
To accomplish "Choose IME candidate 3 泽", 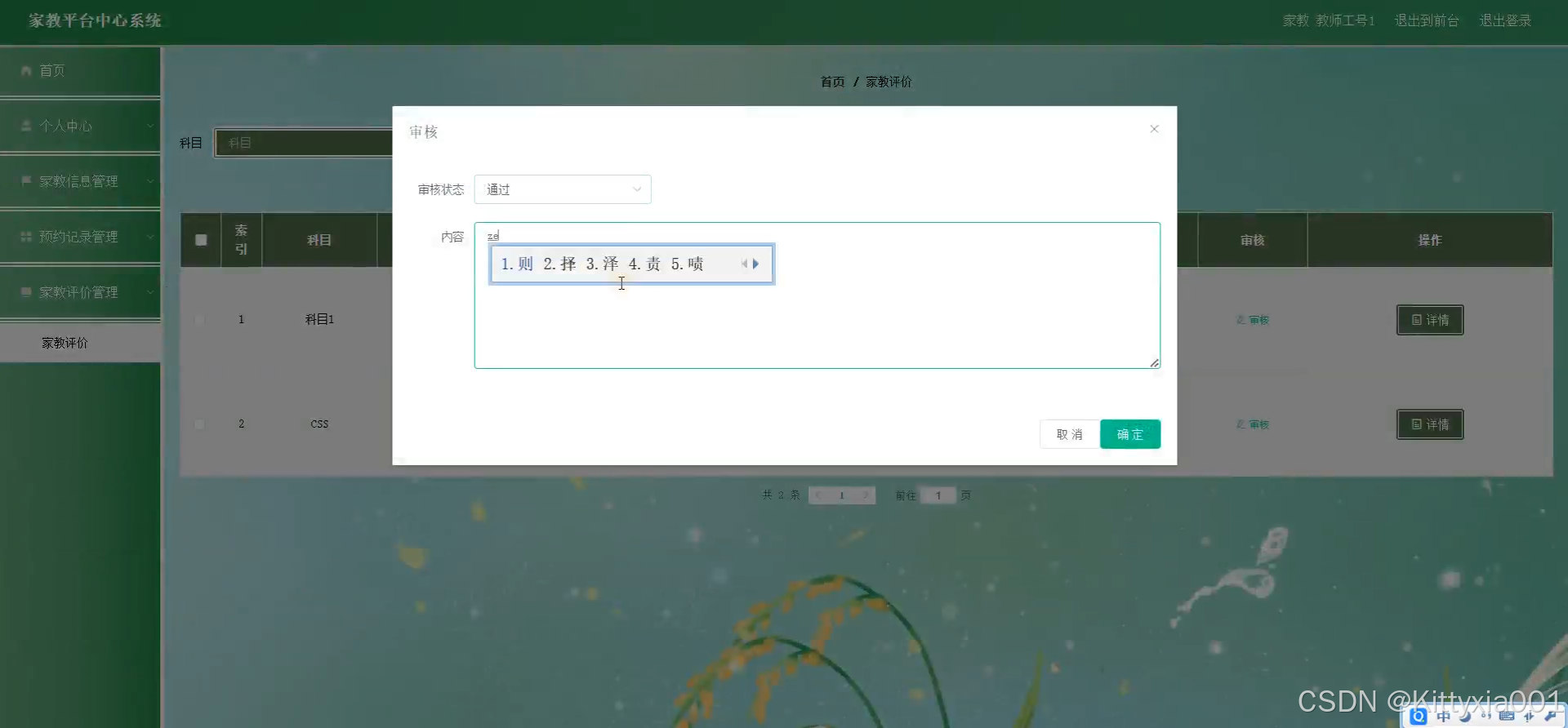I will [x=602, y=264].
